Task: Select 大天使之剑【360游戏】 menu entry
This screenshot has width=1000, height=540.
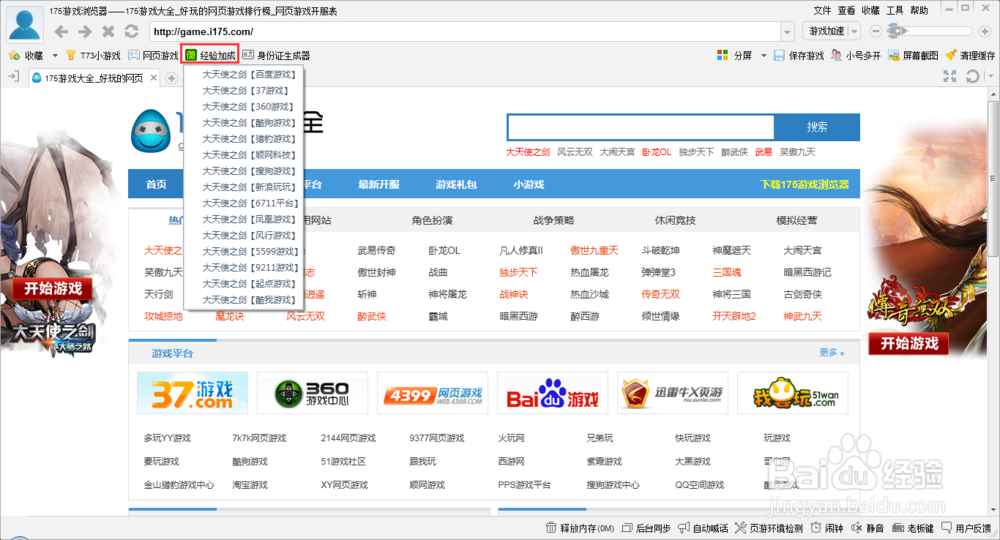Action: point(249,106)
